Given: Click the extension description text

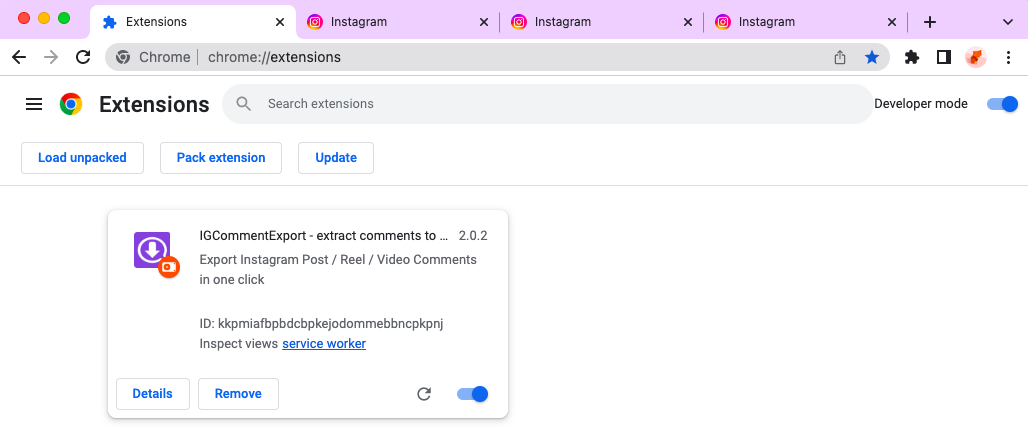Looking at the screenshot, I should tap(338, 270).
